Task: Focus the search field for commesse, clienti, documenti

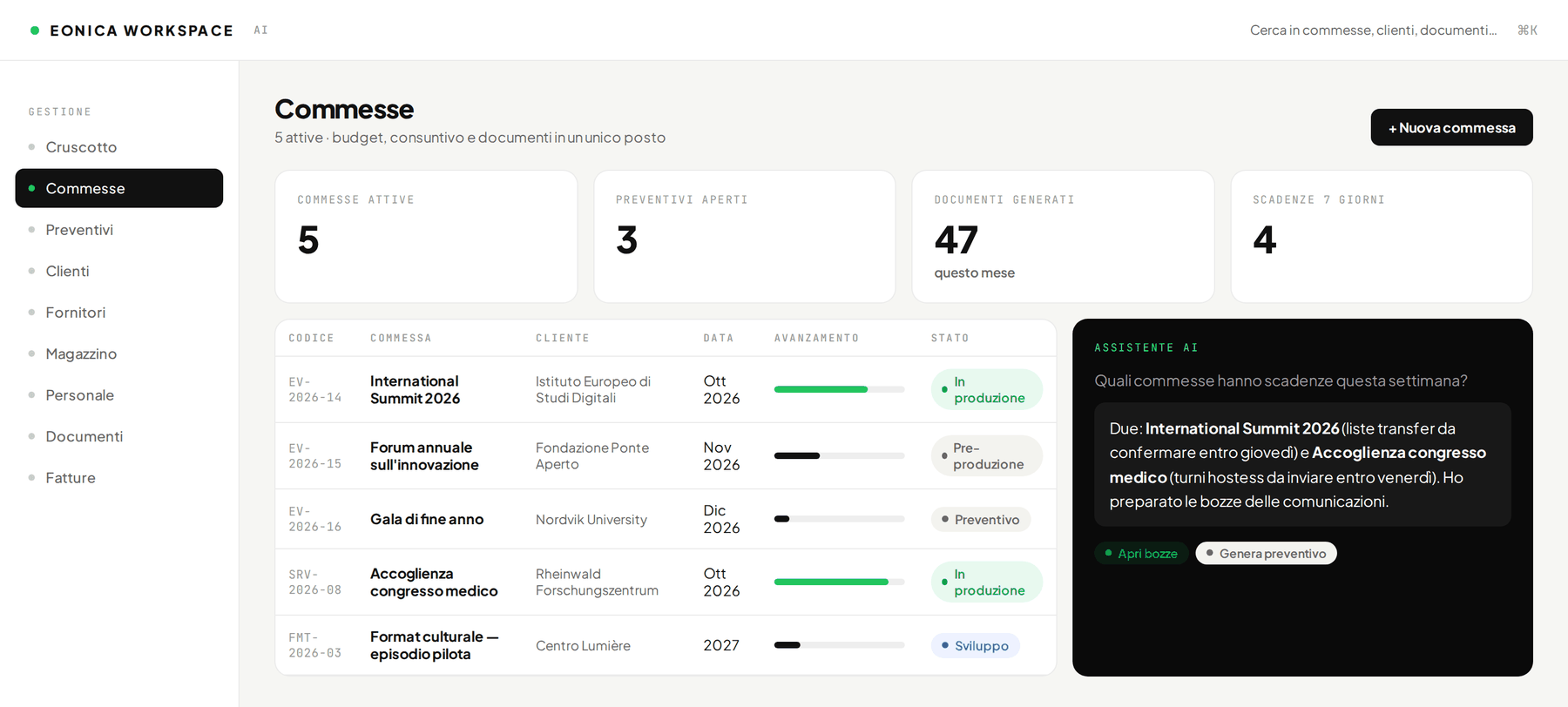Action: click(1393, 30)
